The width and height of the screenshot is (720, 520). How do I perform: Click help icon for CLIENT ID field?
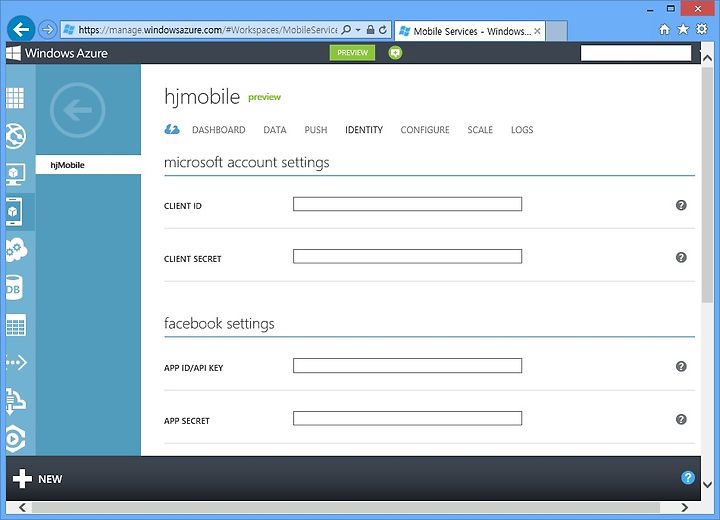[681, 205]
